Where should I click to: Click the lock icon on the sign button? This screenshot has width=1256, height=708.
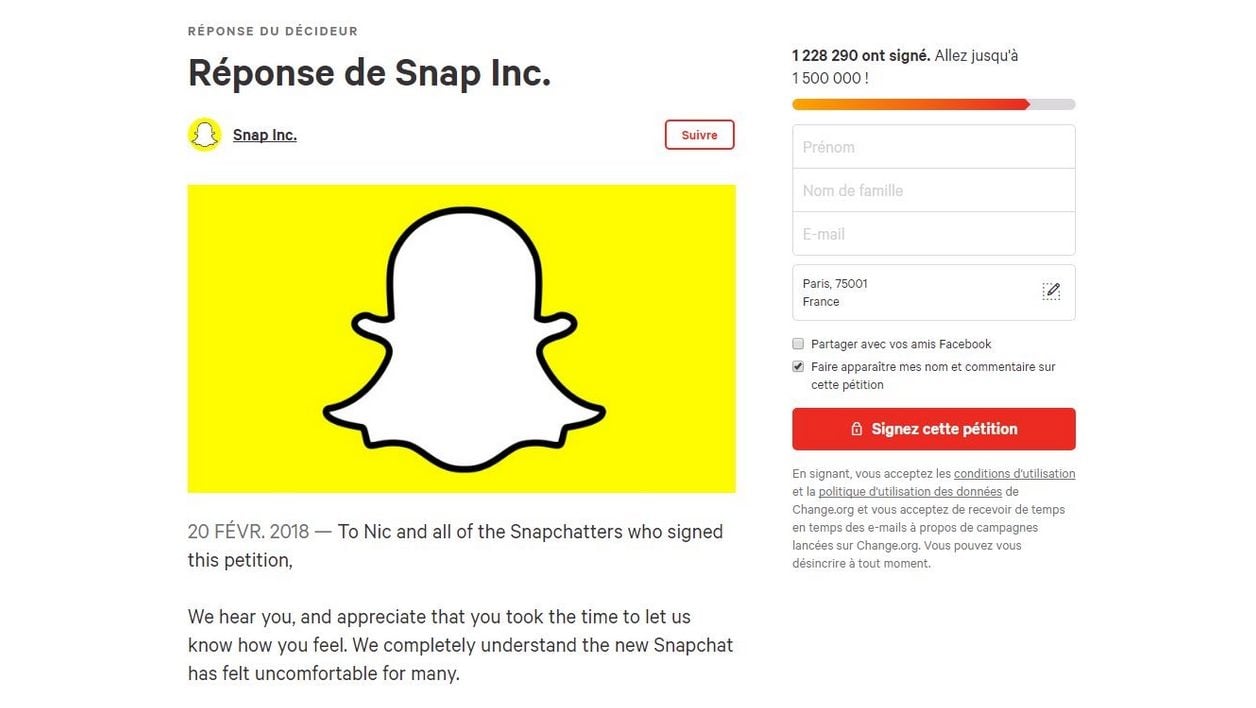tap(856, 429)
